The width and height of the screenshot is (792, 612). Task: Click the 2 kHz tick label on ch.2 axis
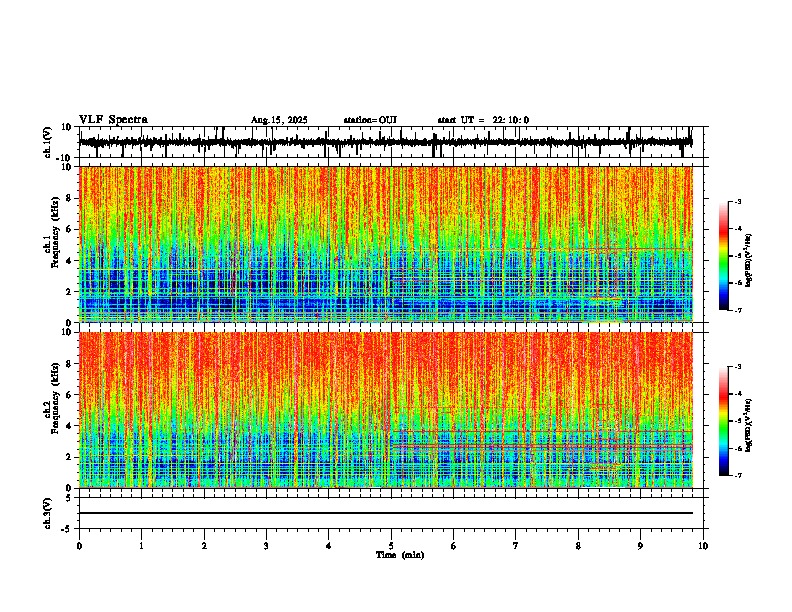(70, 457)
